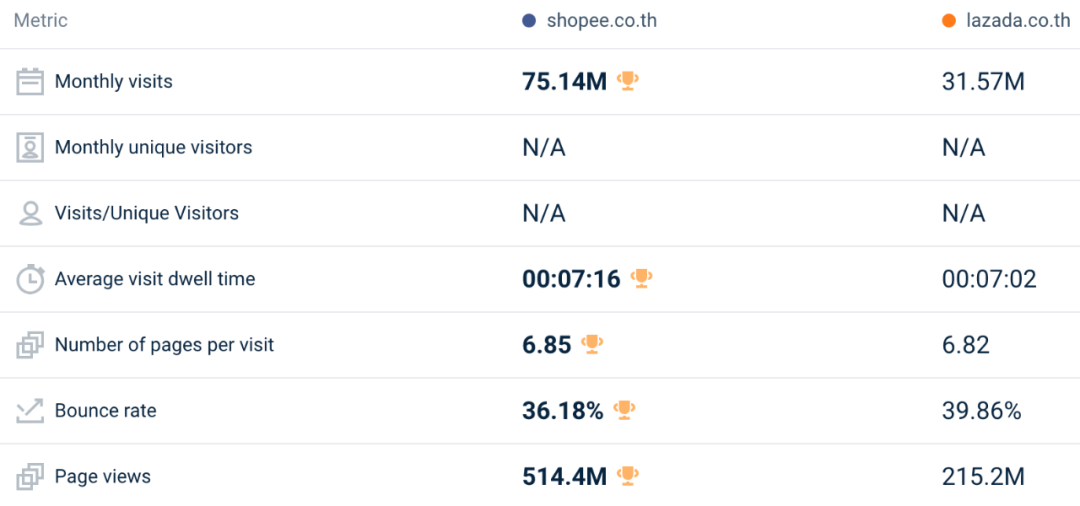Open the lazada.co.th column header
Screen dimensions: 1080x506
[1018, 21]
